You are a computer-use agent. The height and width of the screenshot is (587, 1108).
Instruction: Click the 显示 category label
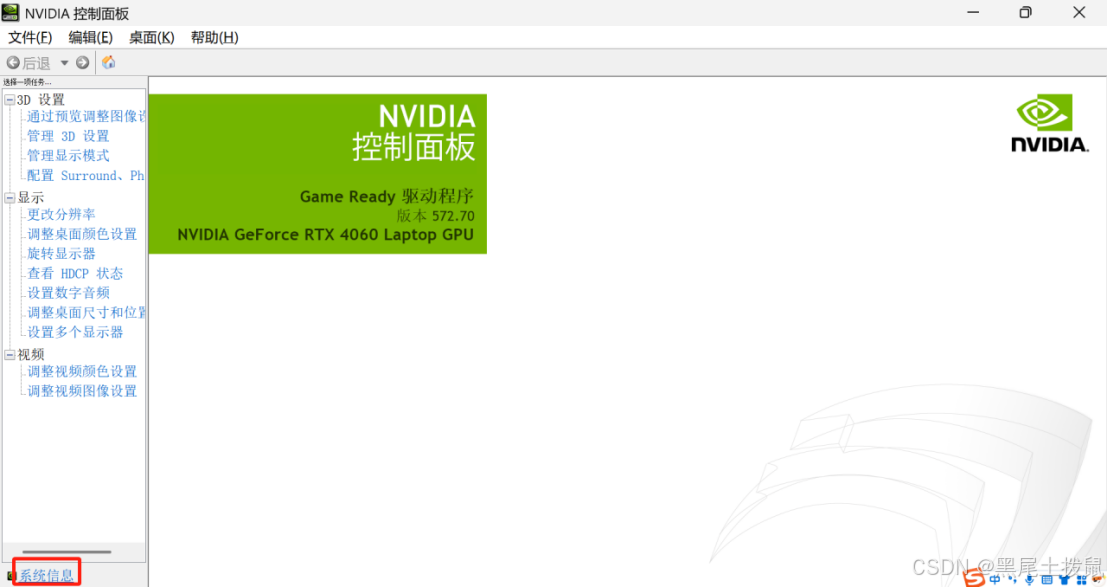pos(30,198)
